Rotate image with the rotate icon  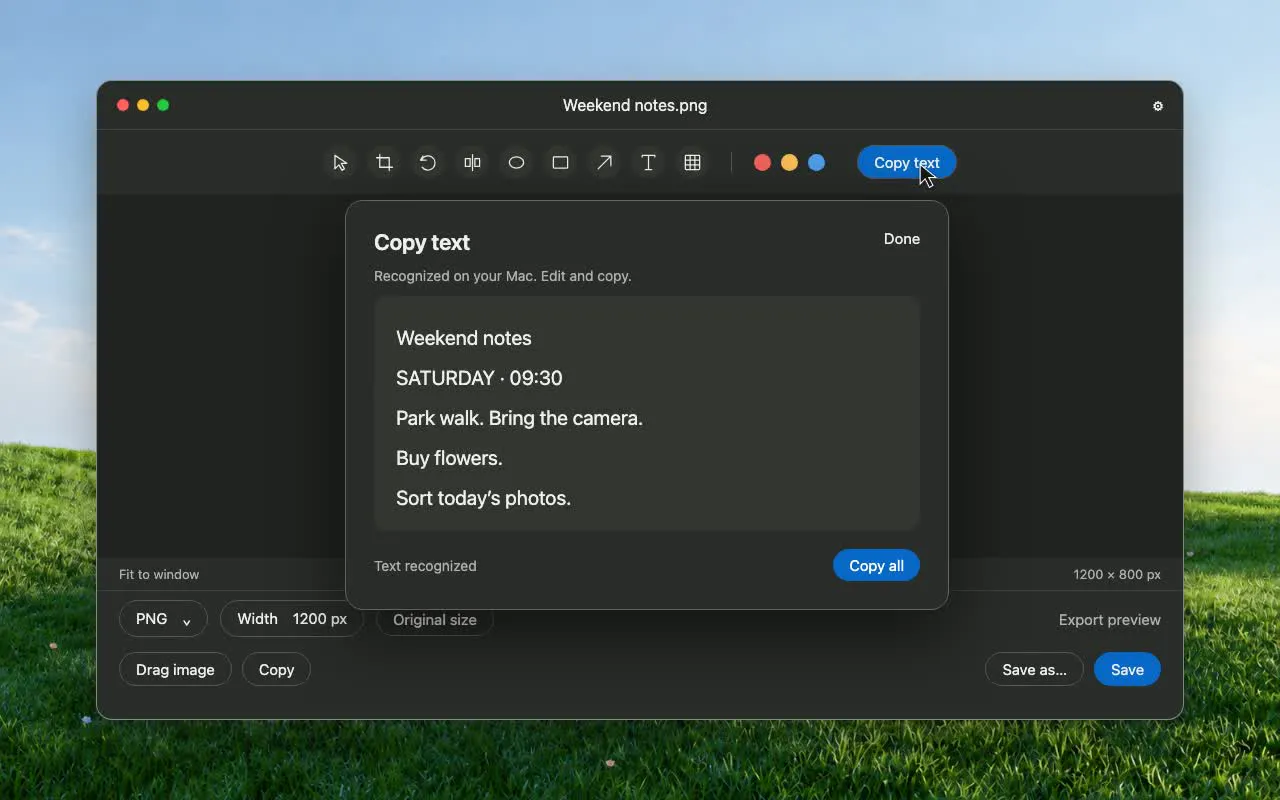point(428,163)
